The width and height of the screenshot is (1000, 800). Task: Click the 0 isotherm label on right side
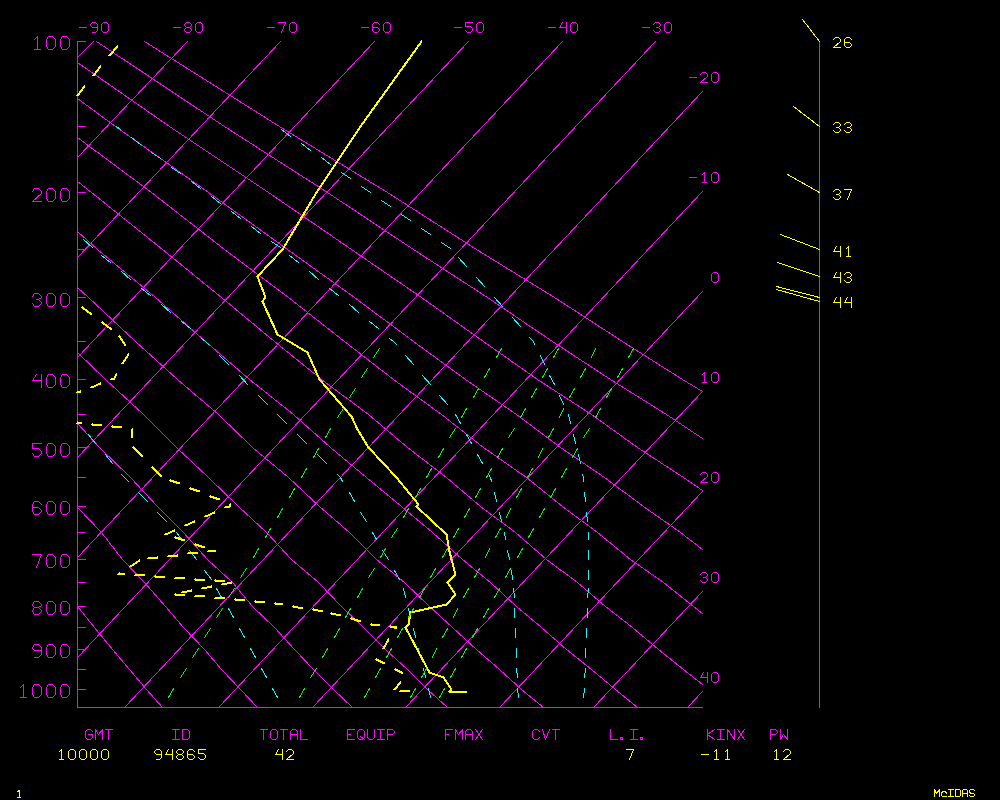[x=714, y=278]
